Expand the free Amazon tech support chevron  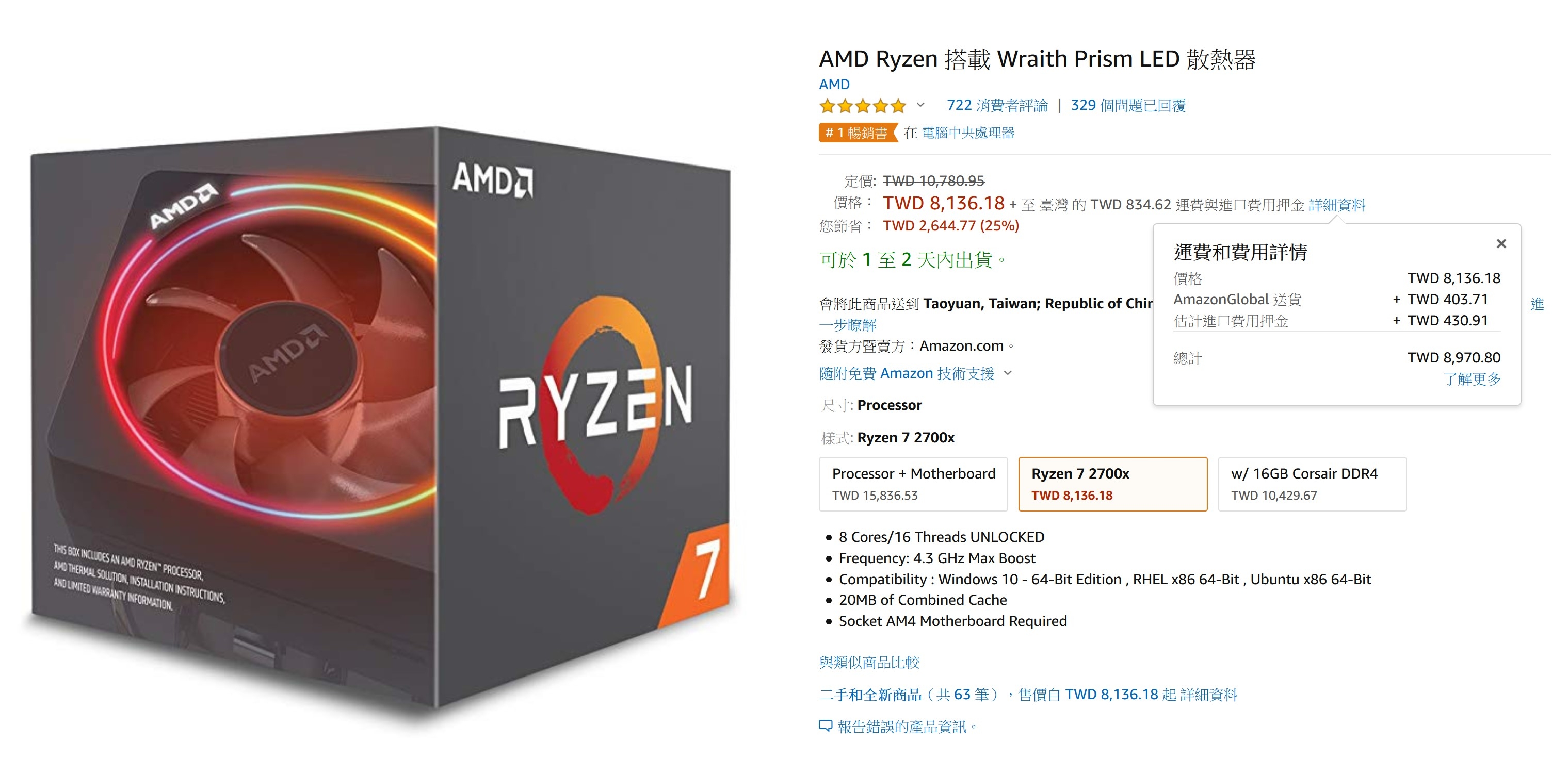point(1007,373)
